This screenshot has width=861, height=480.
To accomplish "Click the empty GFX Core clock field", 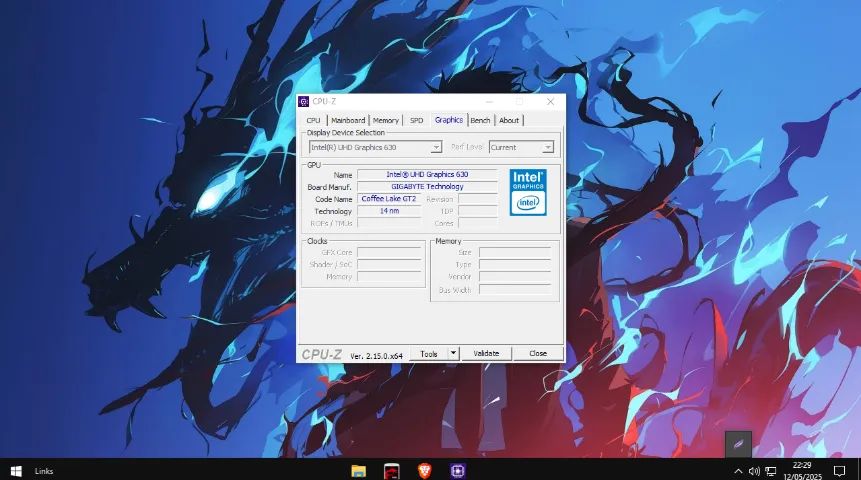I will 389,253.
